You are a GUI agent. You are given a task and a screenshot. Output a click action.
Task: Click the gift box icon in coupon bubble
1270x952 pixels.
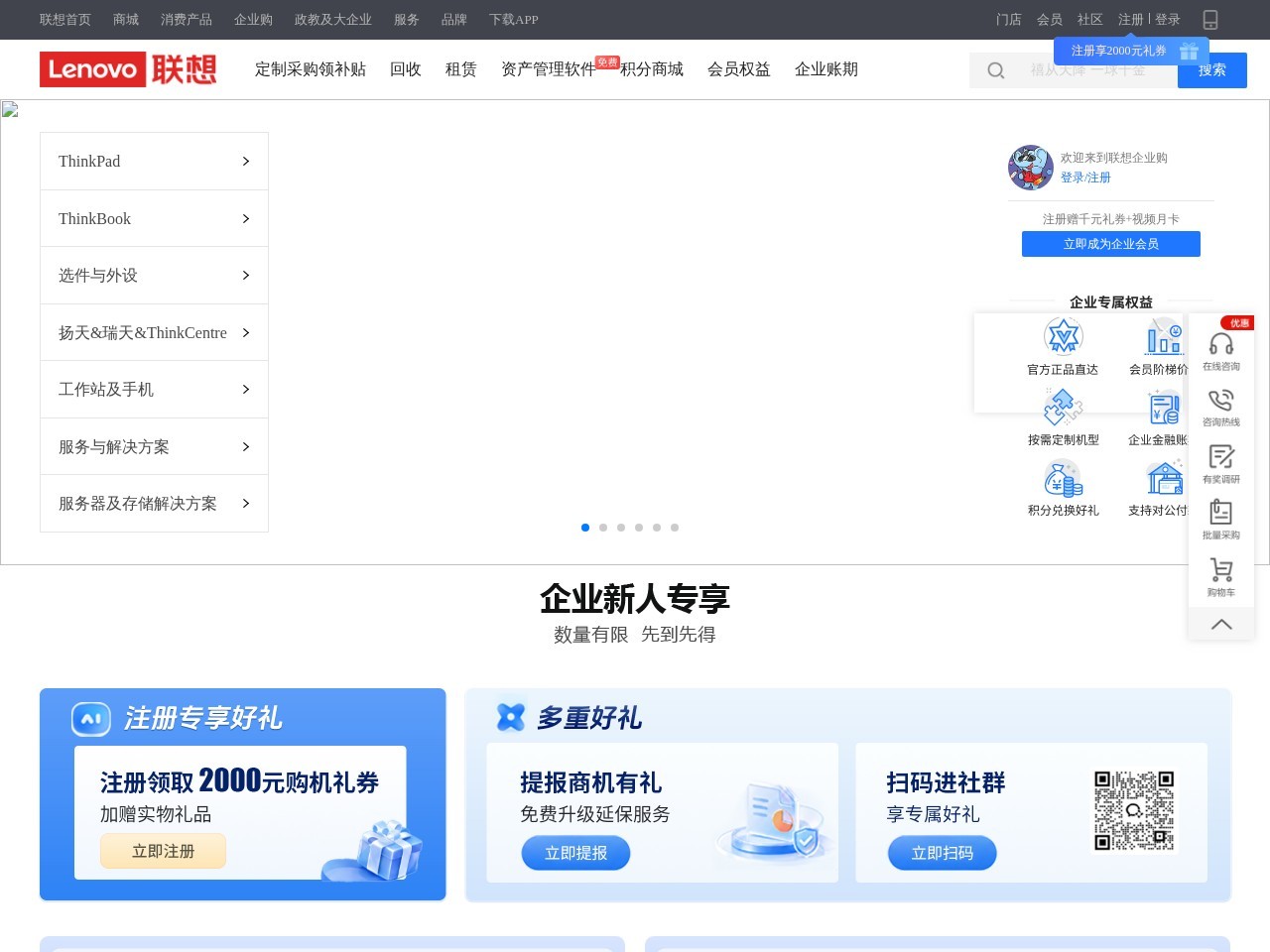point(1189,51)
